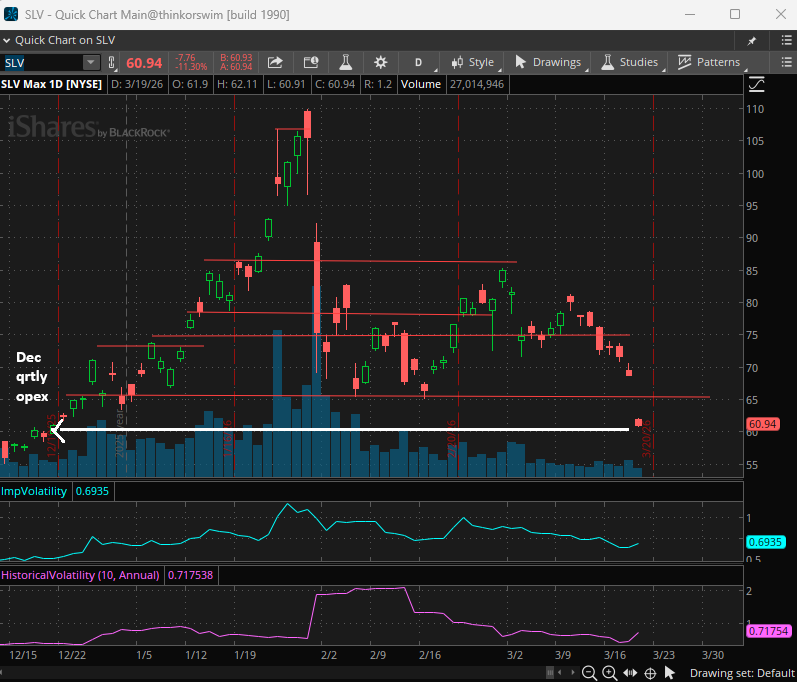The height and width of the screenshot is (682, 797).
Task: Click the flask icon beside the gear
Action: pyautogui.click(x=346, y=63)
